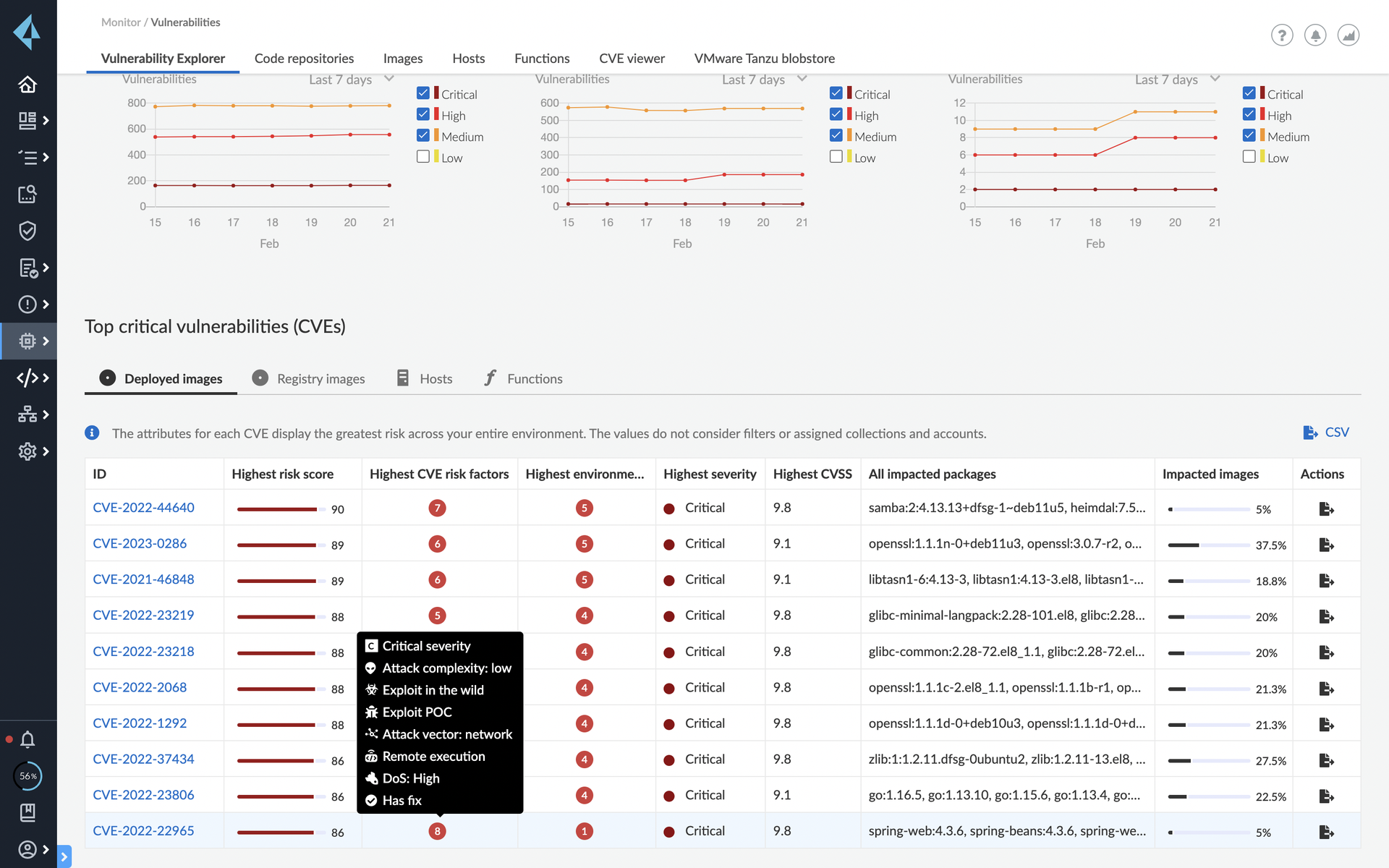Click the Home icon in sidebar
Image resolution: width=1389 pixels, height=868 pixels.
27,85
